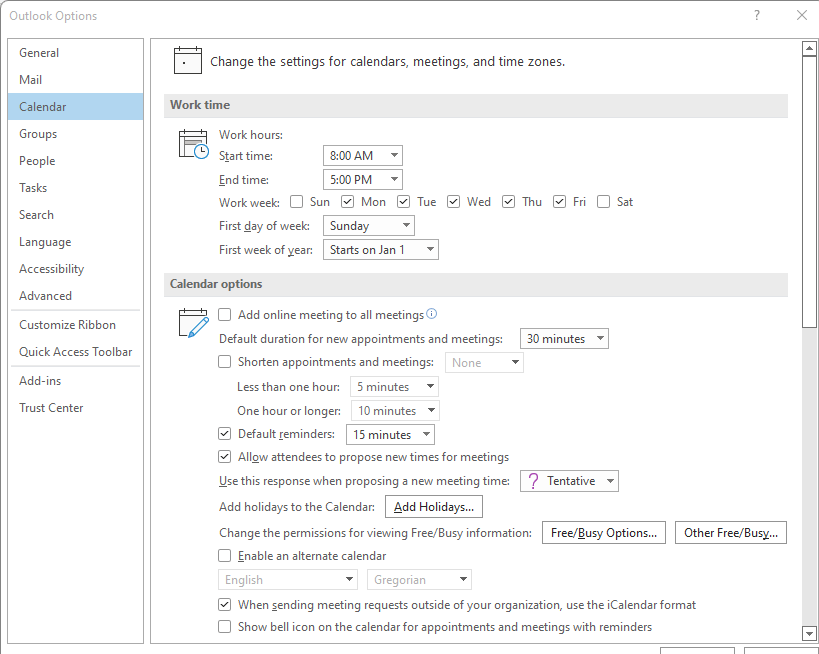Enable the Sat work week checkbox
The image size is (819, 654).
pos(603,202)
